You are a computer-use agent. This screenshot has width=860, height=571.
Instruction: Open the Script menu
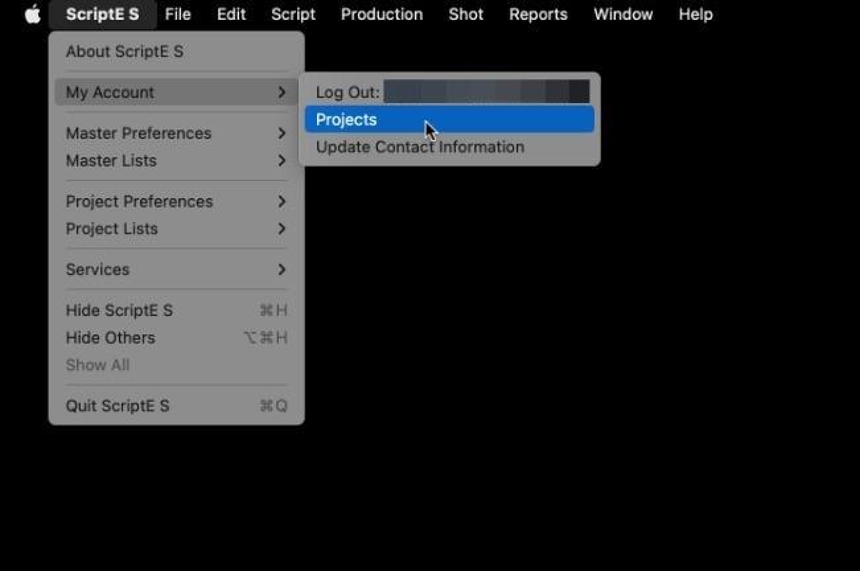293,14
